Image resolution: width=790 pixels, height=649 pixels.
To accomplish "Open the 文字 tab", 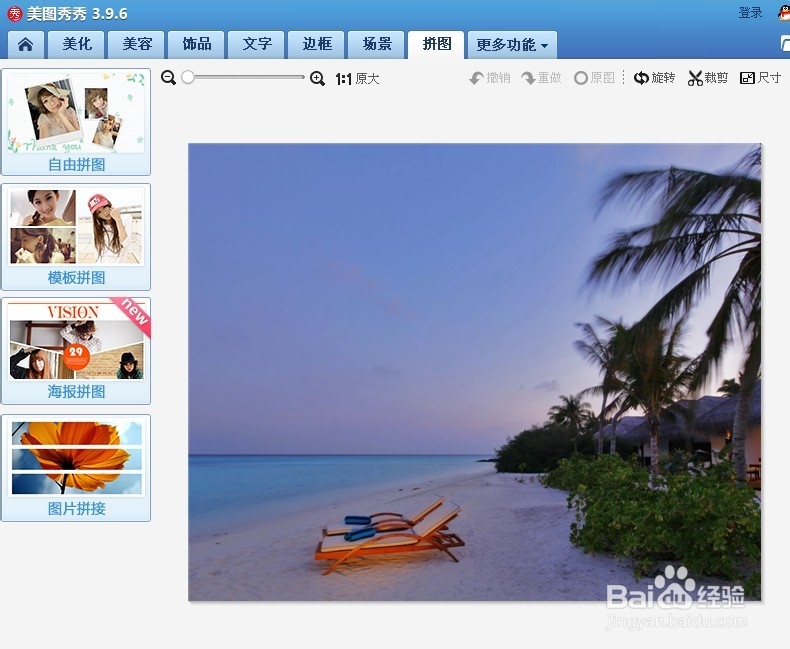I will [x=256, y=44].
